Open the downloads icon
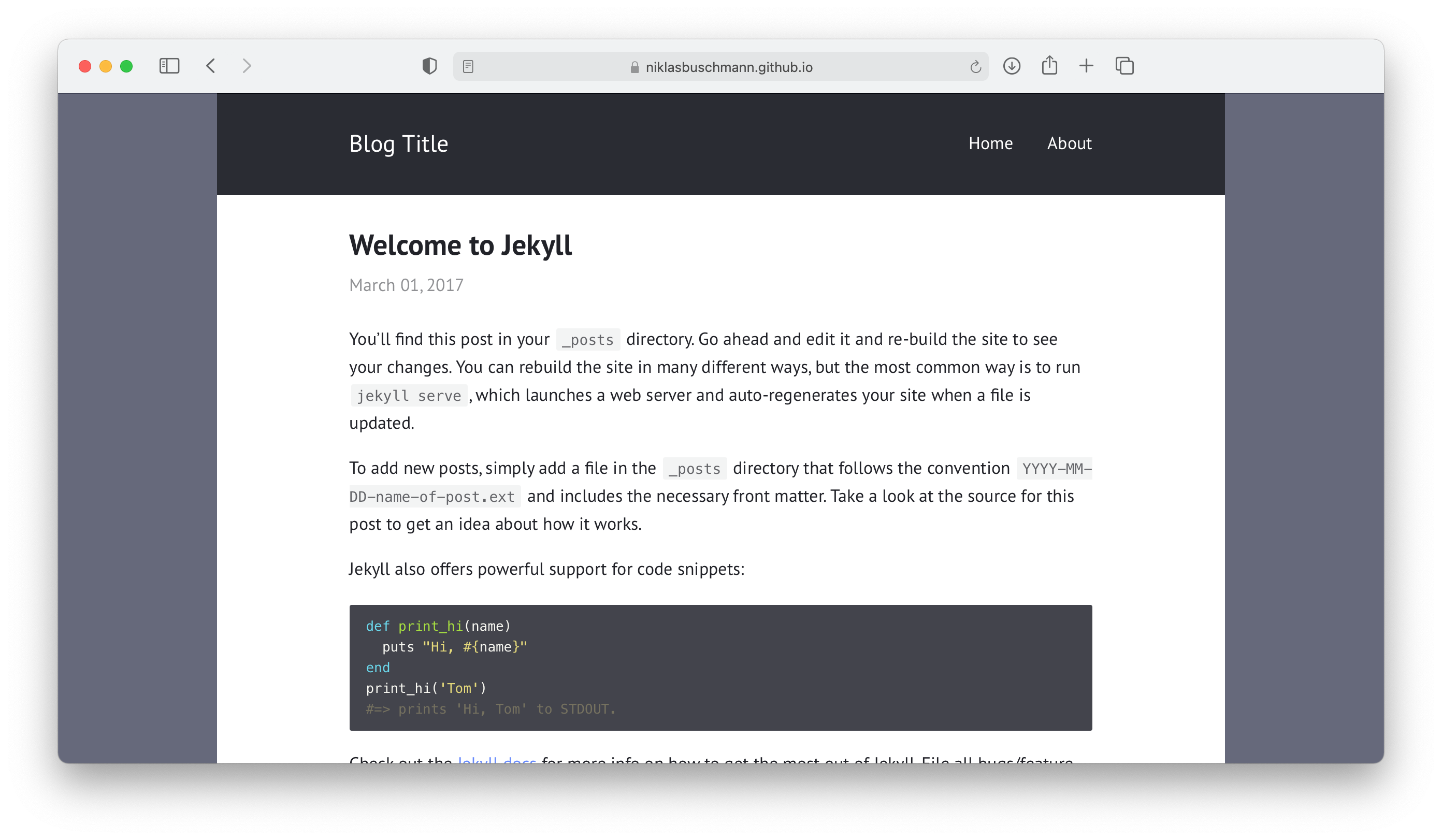Image resolution: width=1442 pixels, height=840 pixels. (1012, 66)
